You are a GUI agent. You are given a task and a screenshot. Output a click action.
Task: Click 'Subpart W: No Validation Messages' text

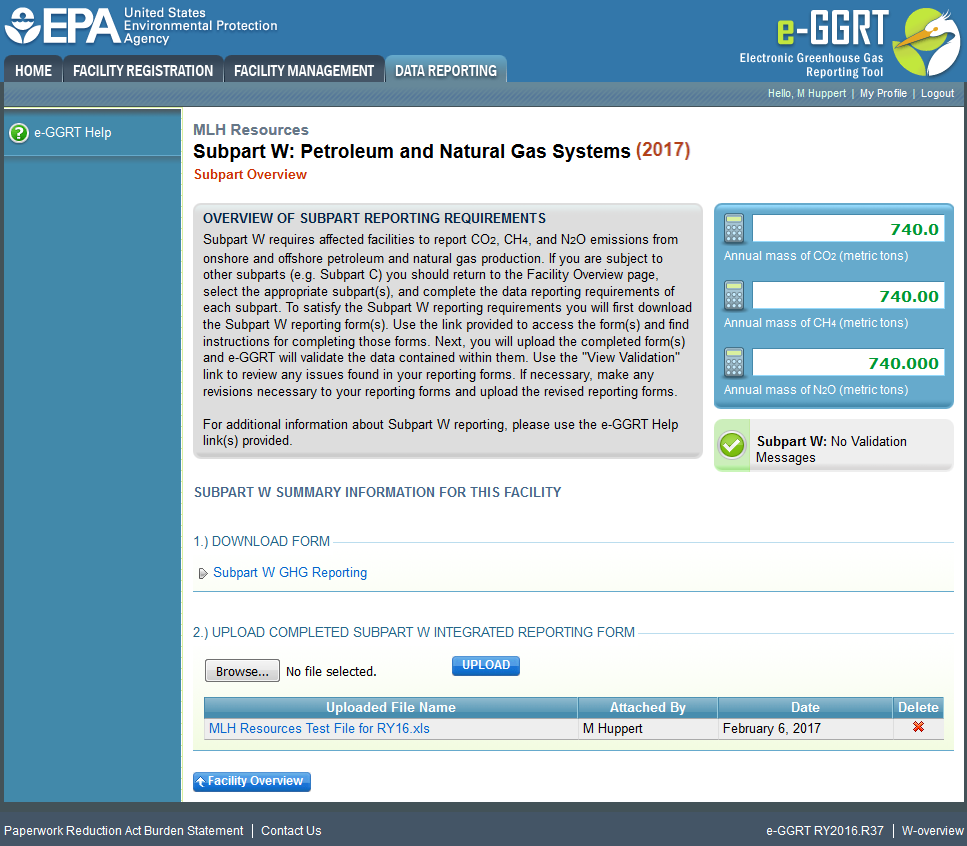pyautogui.click(x=831, y=450)
